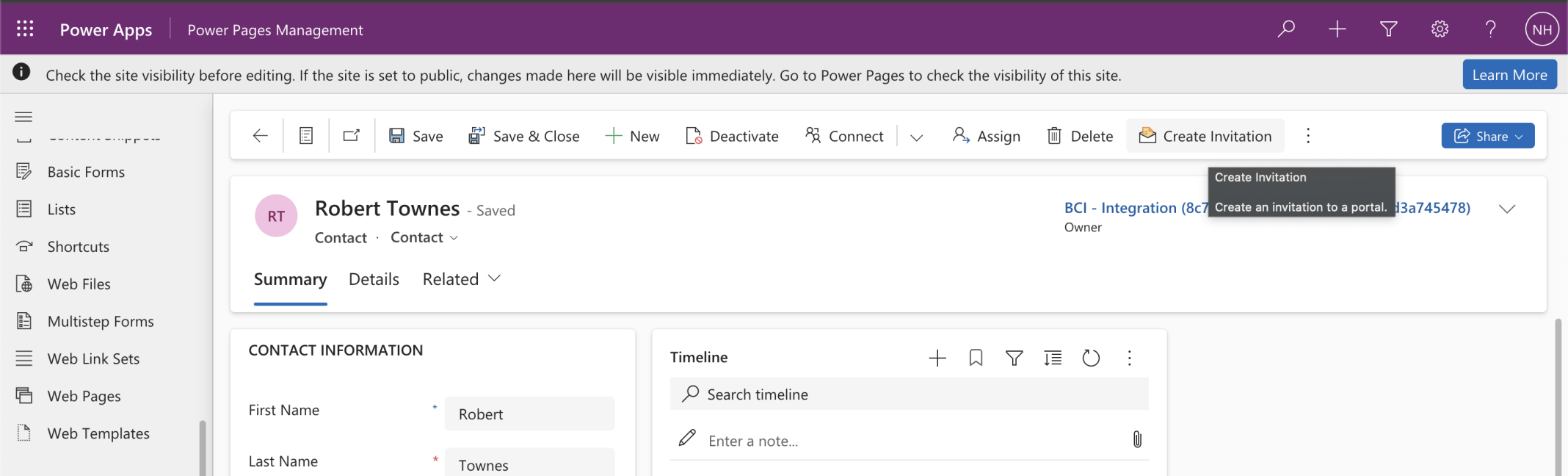
Task: Click the Search timeline field
Action: pos(909,394)
